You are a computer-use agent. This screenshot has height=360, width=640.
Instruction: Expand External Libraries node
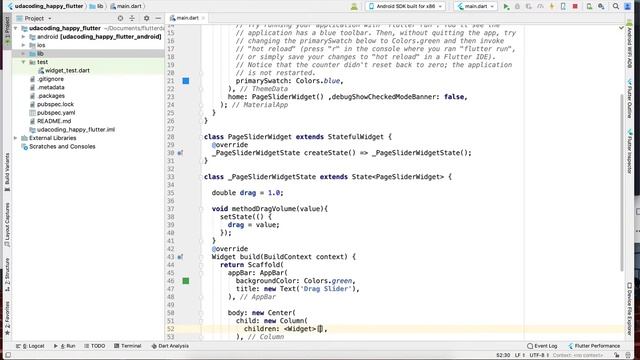coord(16,138)
